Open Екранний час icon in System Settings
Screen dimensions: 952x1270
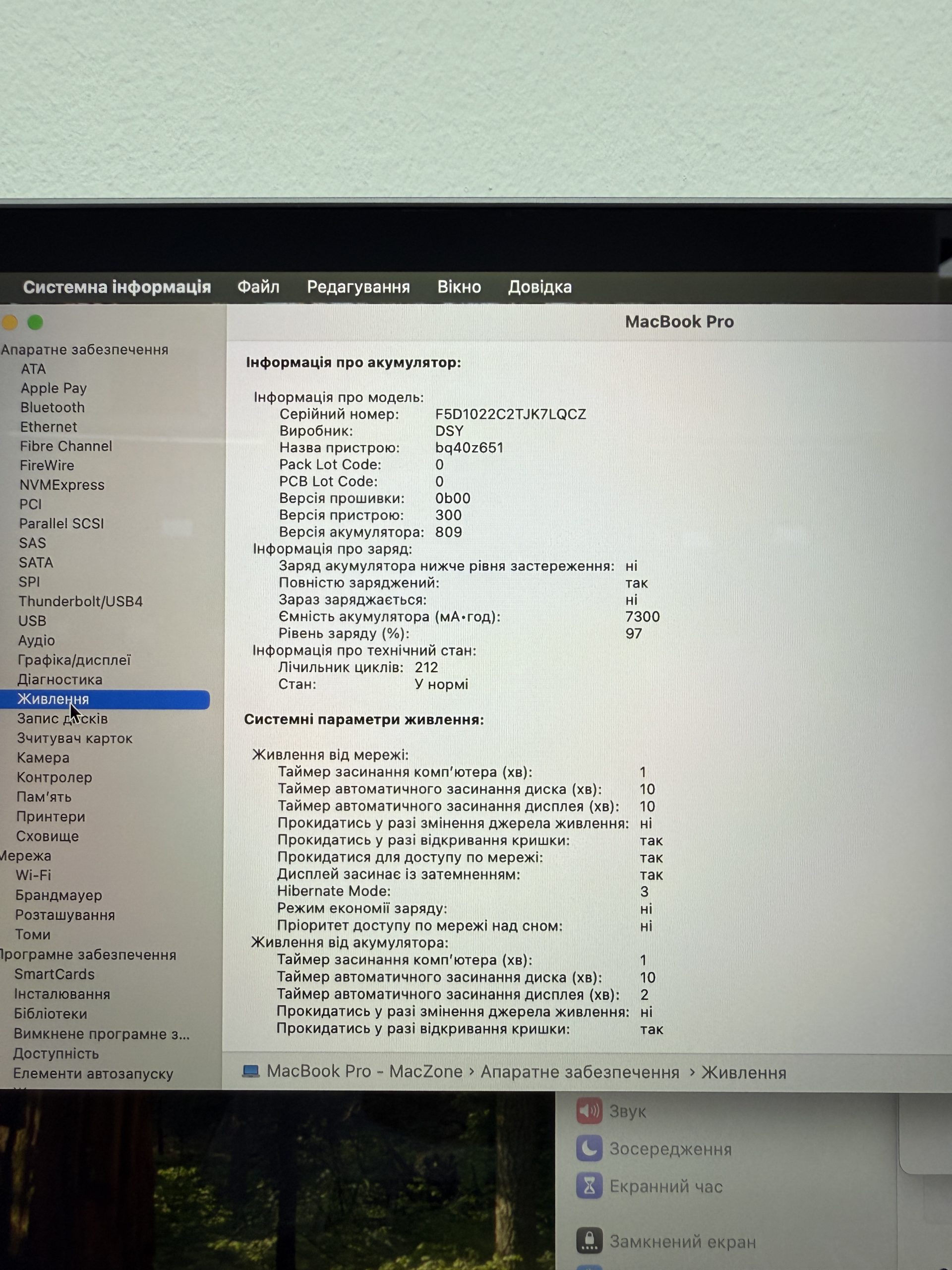[590, 1186]
